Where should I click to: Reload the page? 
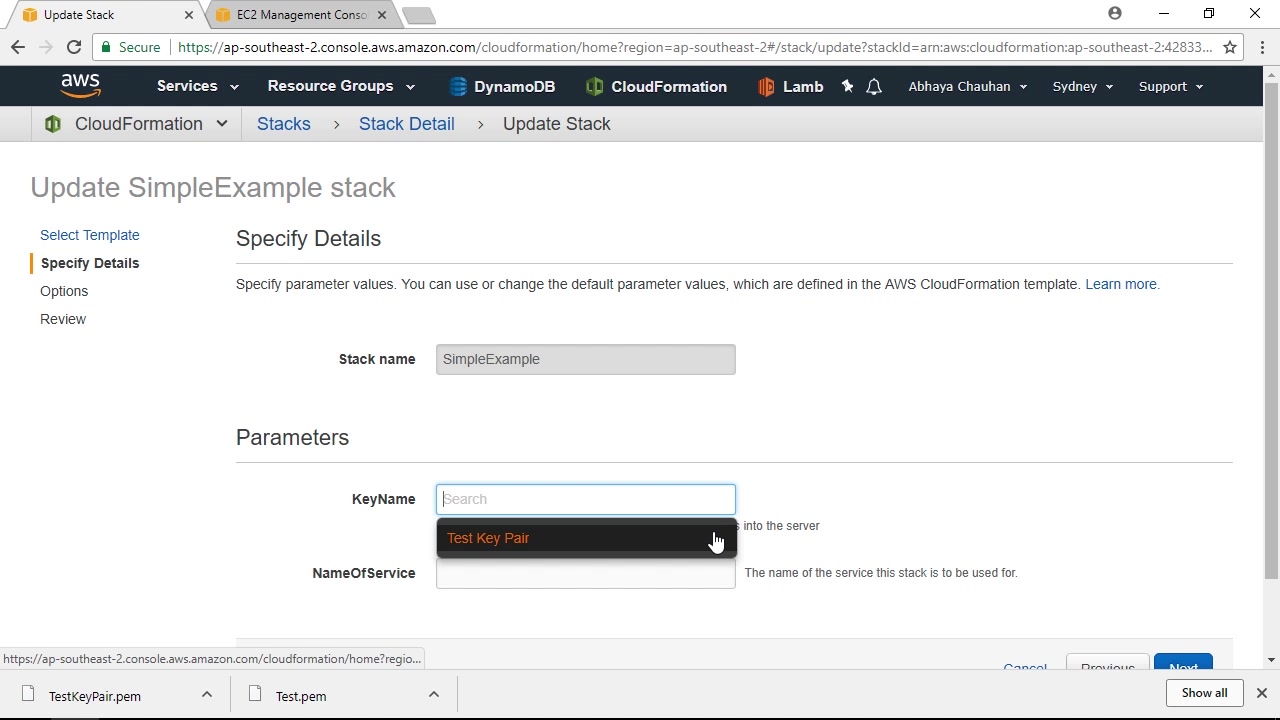coord(74,47)
